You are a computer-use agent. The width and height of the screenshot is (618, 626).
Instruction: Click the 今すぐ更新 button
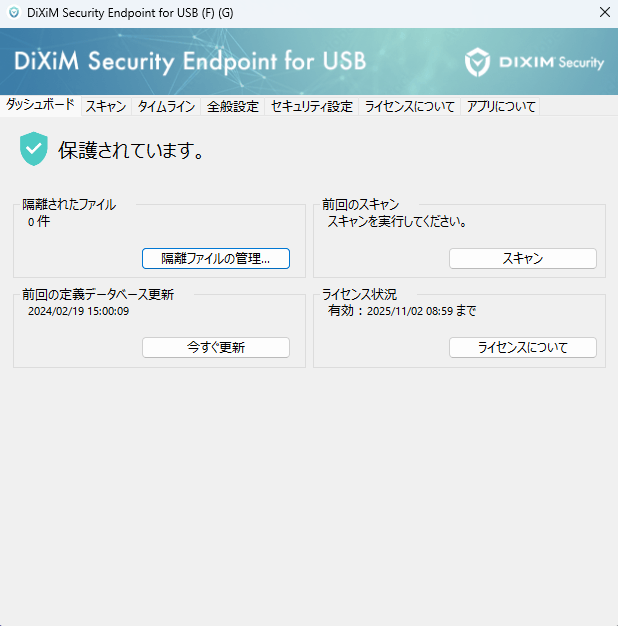[216, 347]
